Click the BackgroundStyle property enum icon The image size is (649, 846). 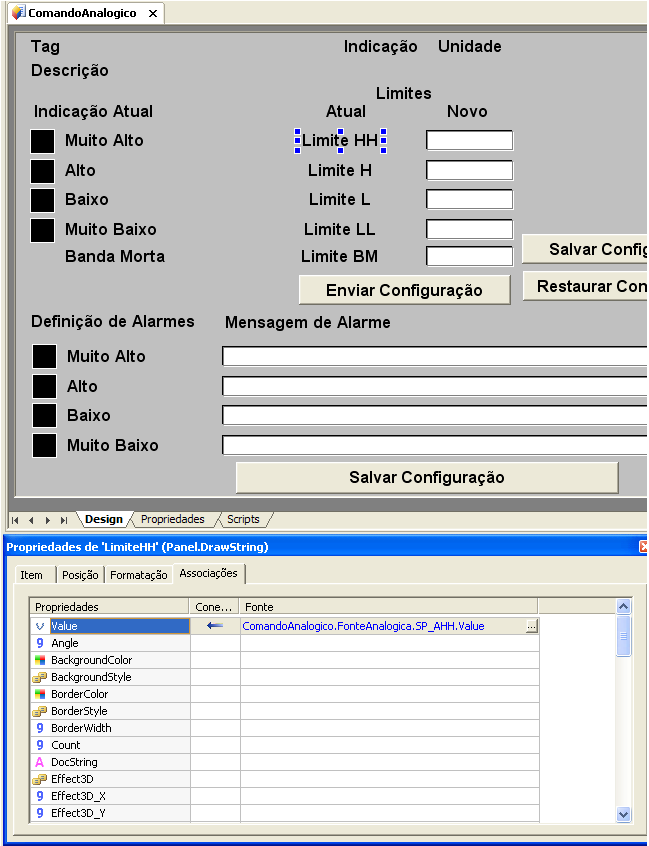pos(39,677)
